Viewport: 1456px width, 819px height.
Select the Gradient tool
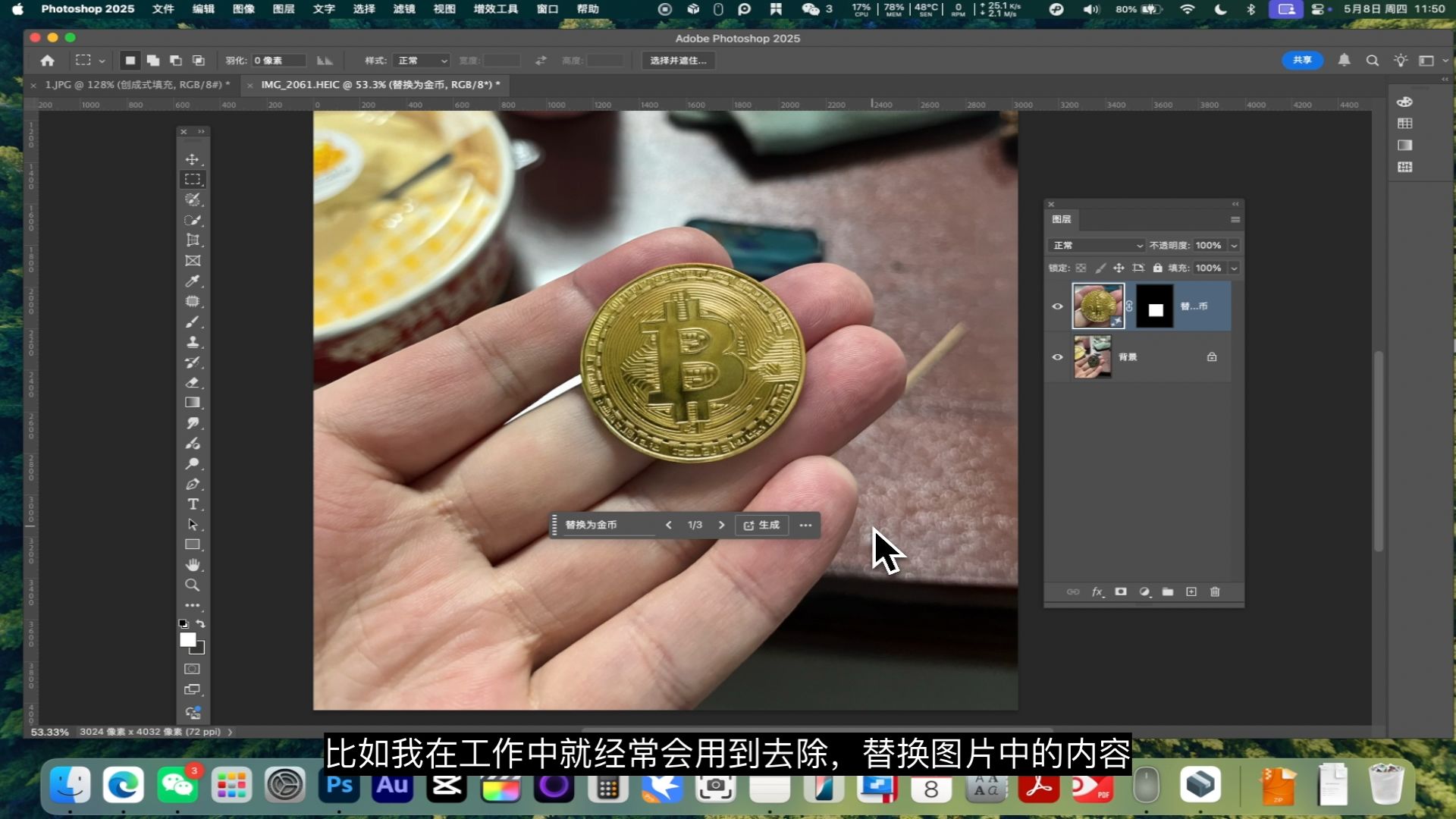(193, 403)
